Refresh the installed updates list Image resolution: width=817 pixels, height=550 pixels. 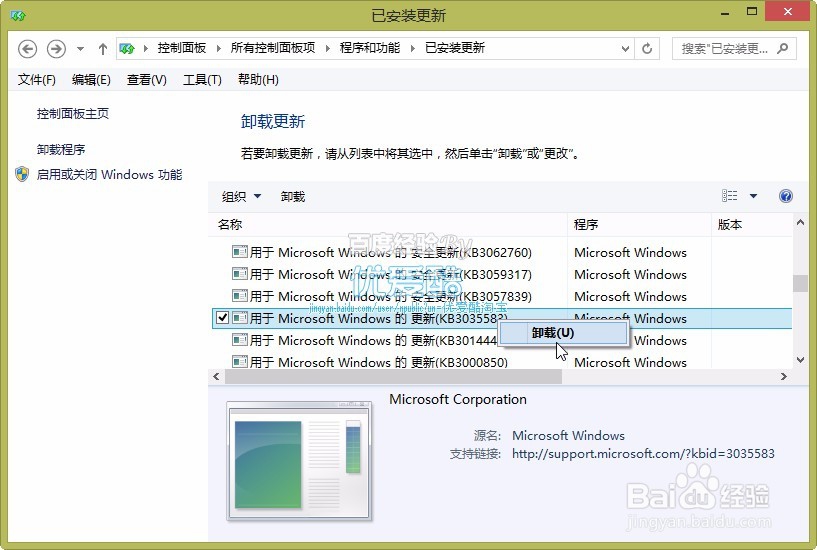click(647, 48)
